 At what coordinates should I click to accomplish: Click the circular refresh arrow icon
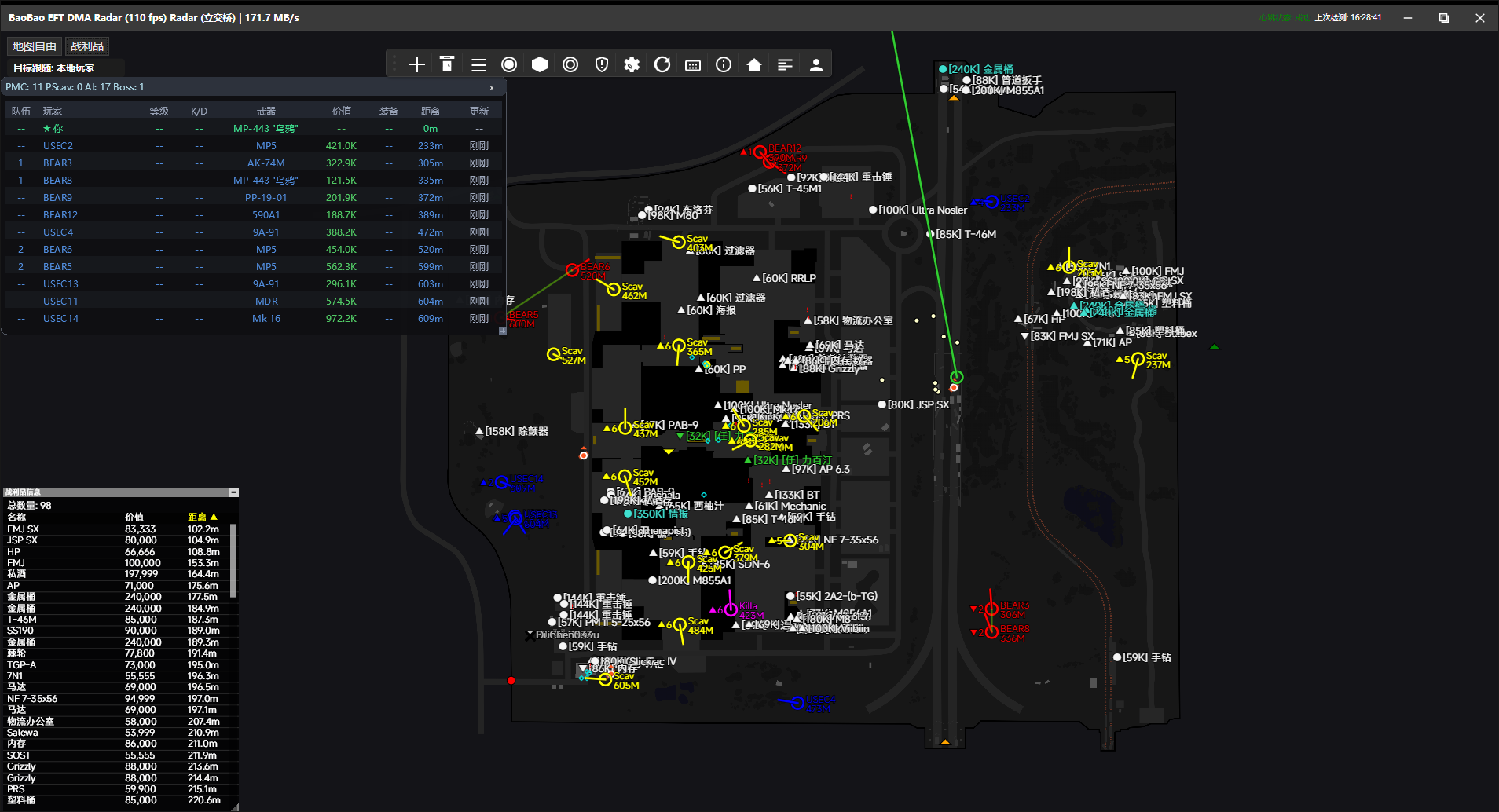(662, 64)
